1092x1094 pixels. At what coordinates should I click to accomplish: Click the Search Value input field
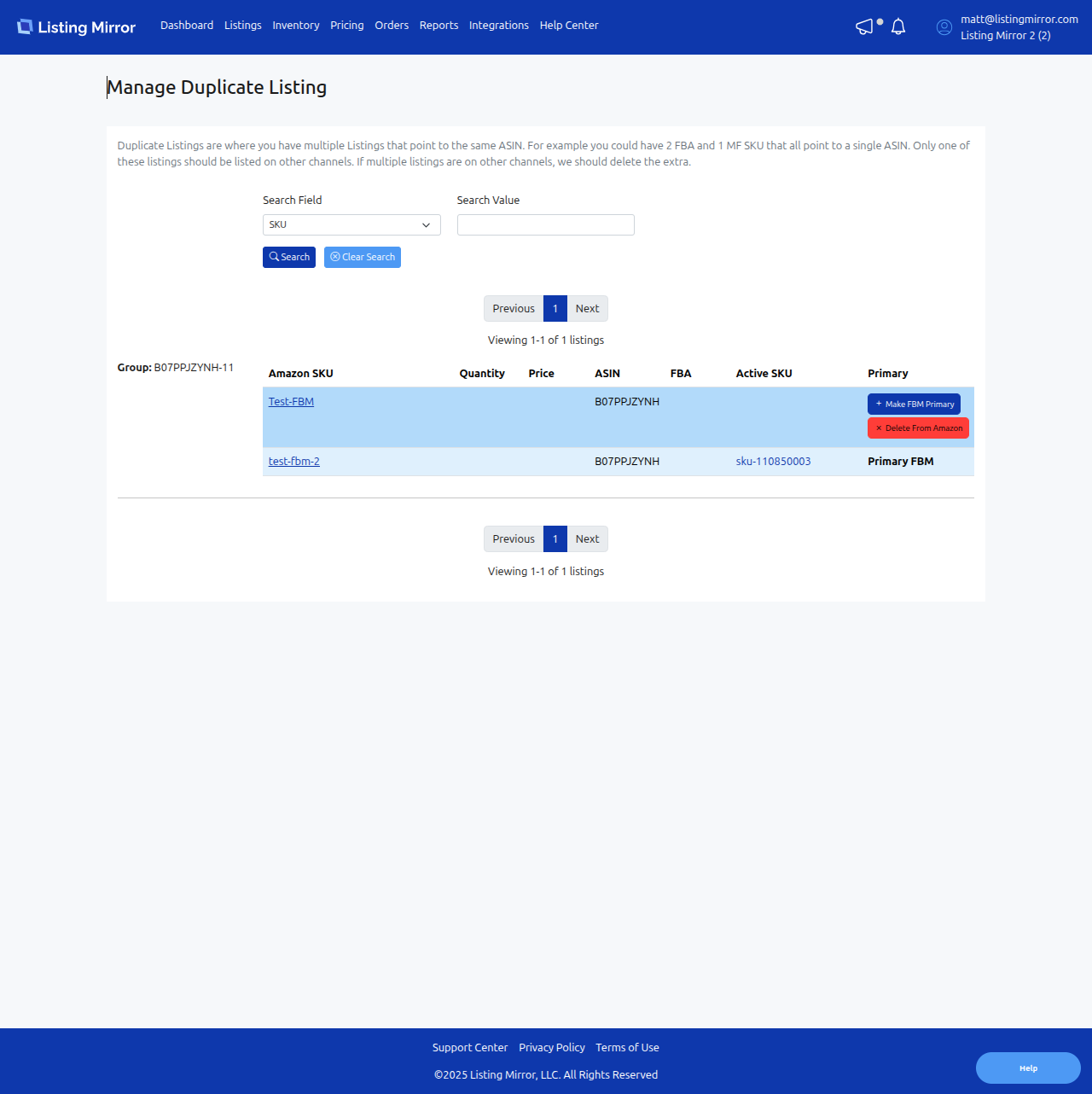point(545,225)
